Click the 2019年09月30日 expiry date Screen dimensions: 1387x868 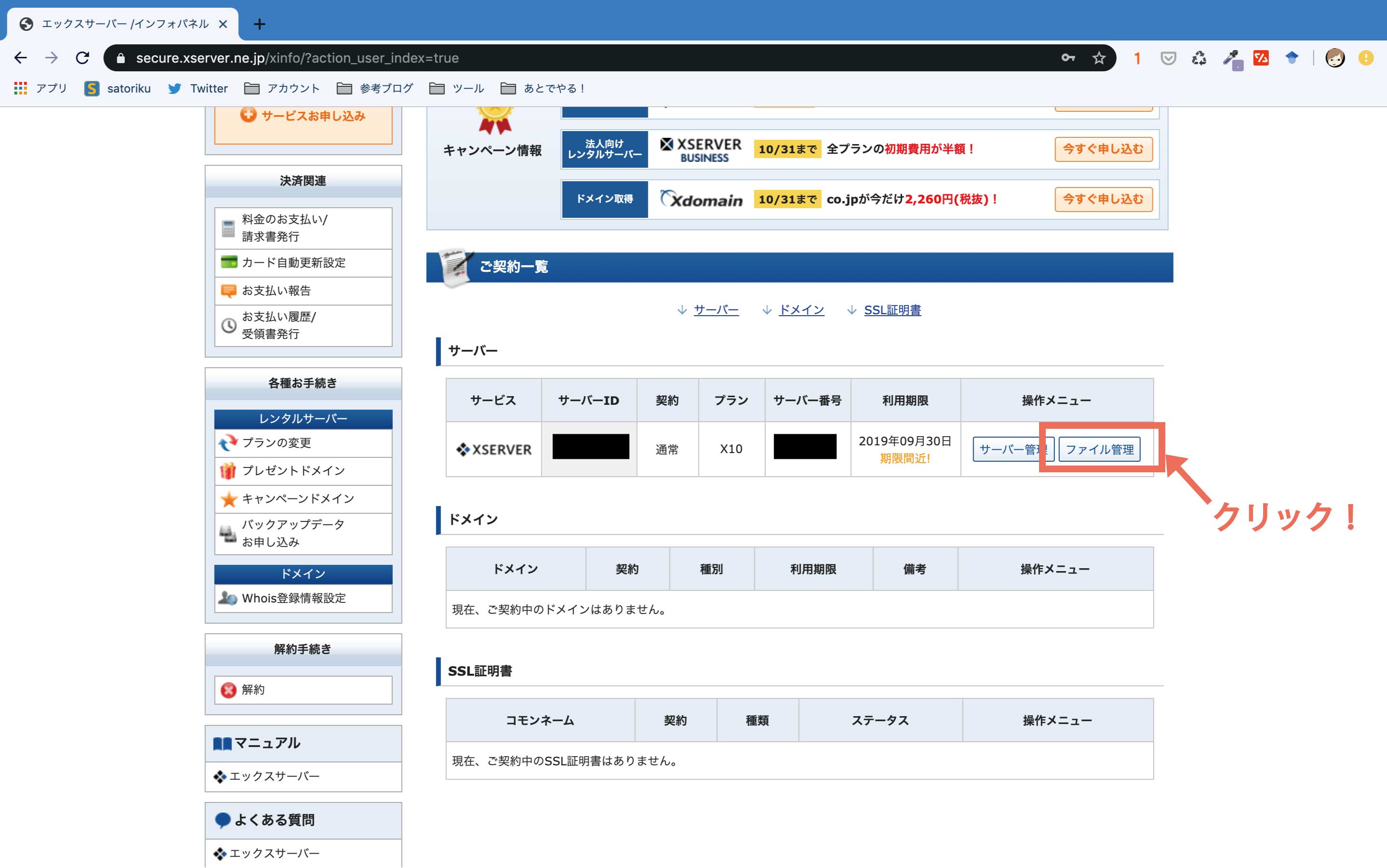pos(905,441)
